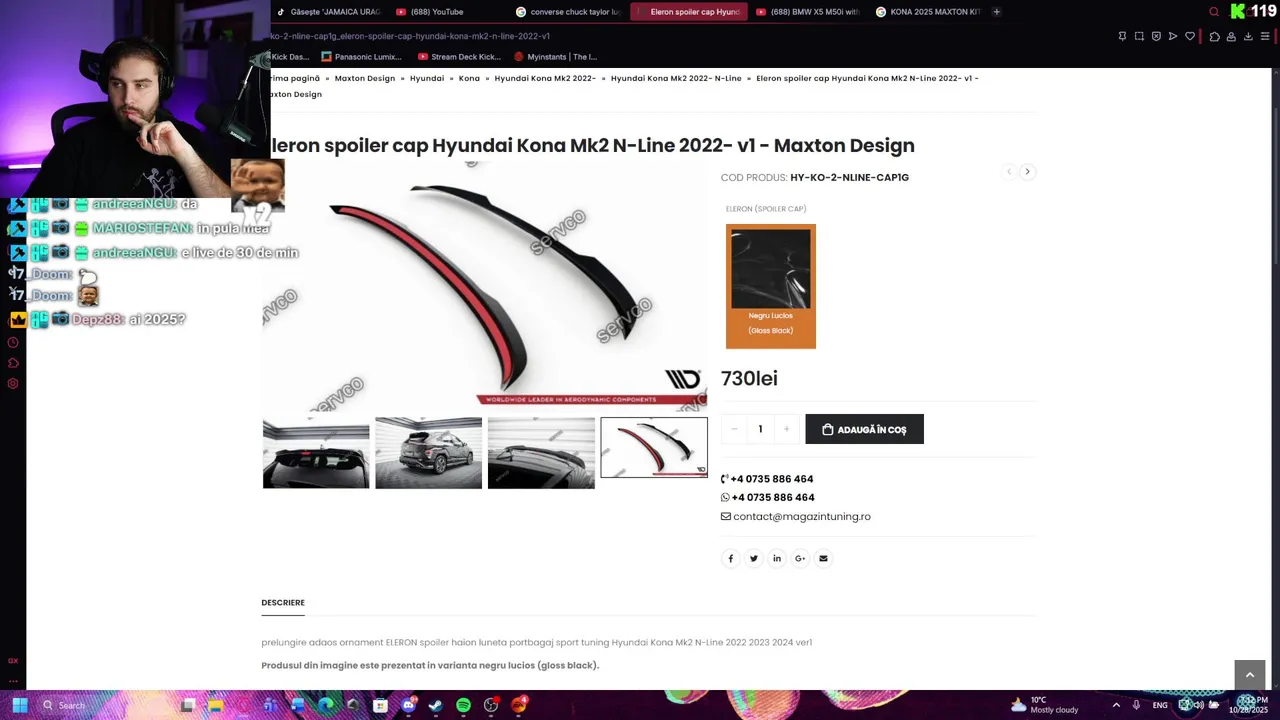The image size is (1280, 720).
Task: Share product via email envelope icon
Action: [823, 558]
